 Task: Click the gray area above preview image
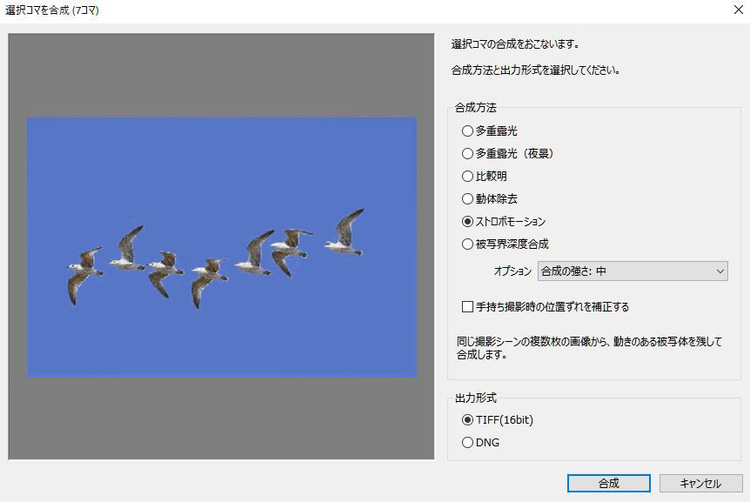pos(221,75)
